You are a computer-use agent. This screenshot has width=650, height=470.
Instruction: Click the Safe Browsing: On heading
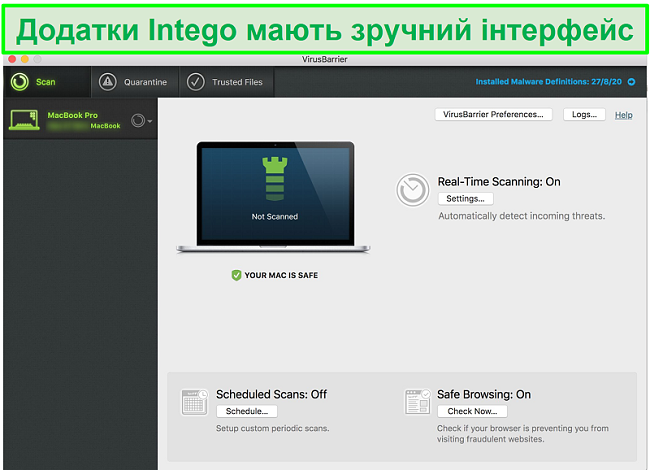[484, 394]
